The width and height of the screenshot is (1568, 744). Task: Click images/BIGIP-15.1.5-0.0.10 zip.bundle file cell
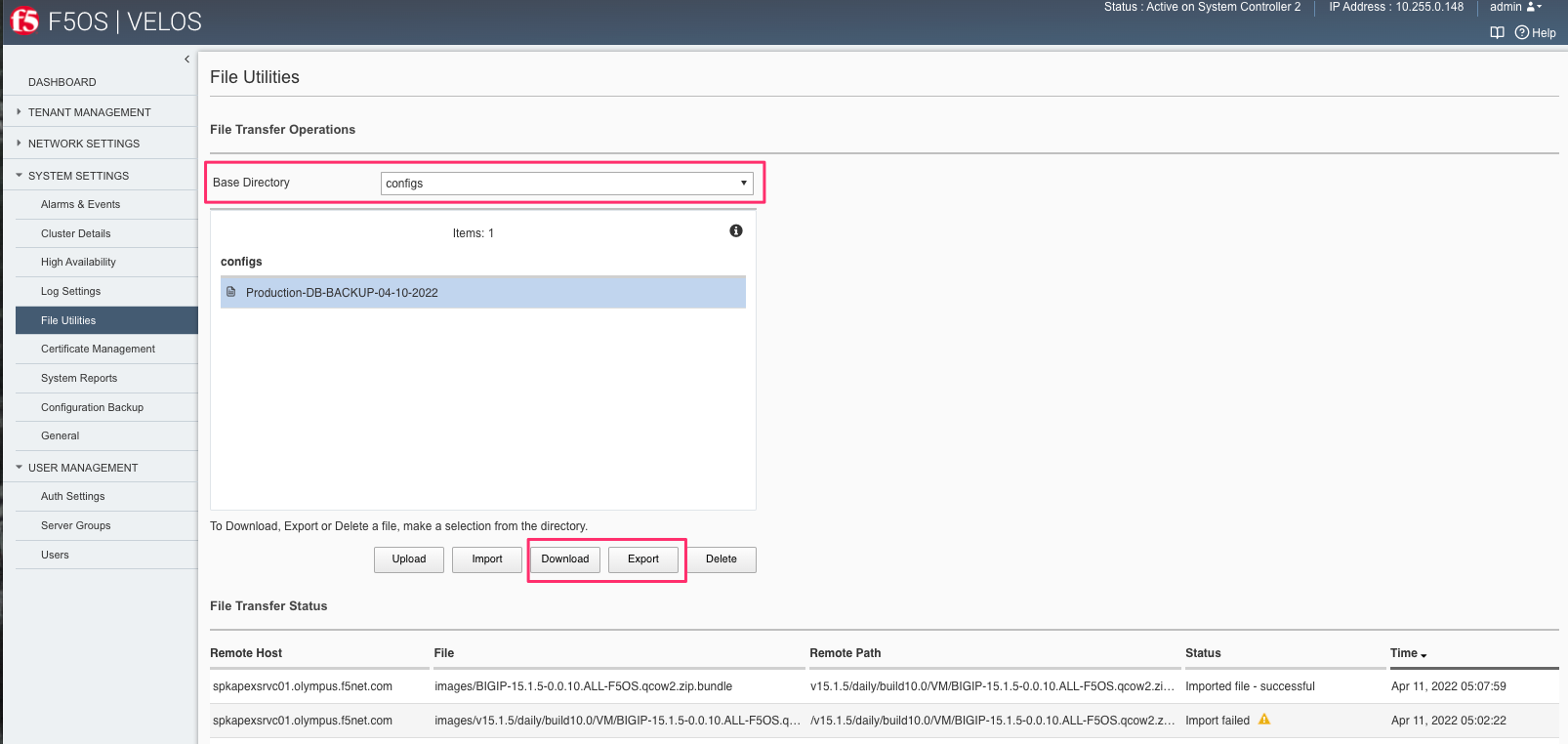coord(584,686)
